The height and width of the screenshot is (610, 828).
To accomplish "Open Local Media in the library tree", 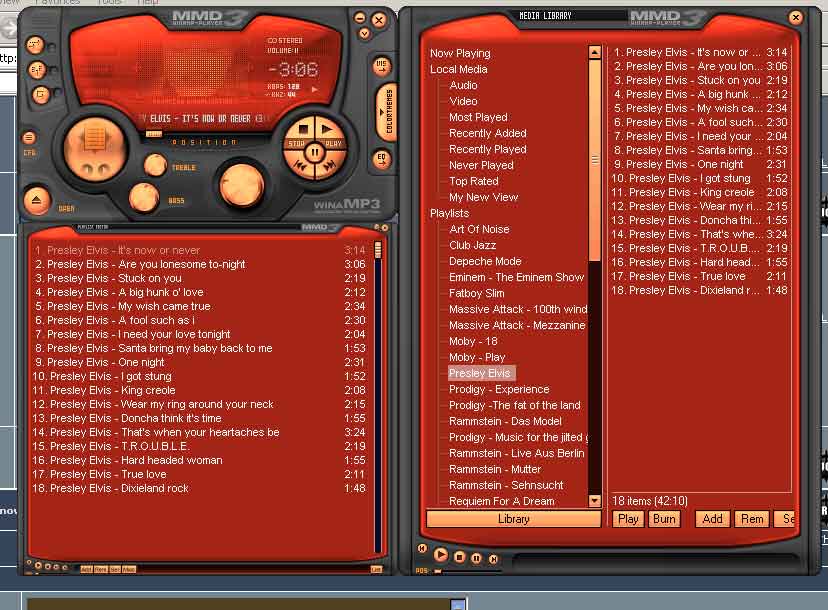I will click(458, 69).
